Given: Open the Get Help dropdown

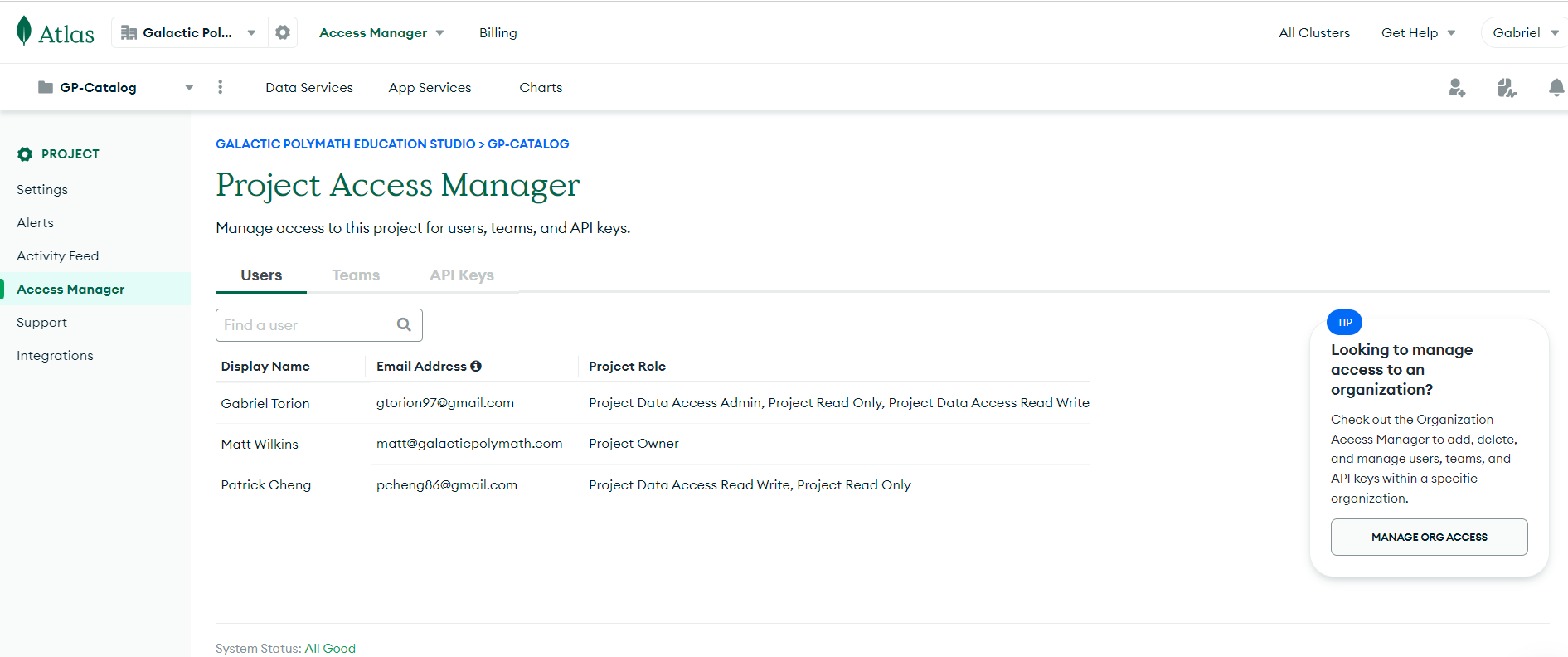Looking at the screenshot, I should click(x=1418, y=33).
